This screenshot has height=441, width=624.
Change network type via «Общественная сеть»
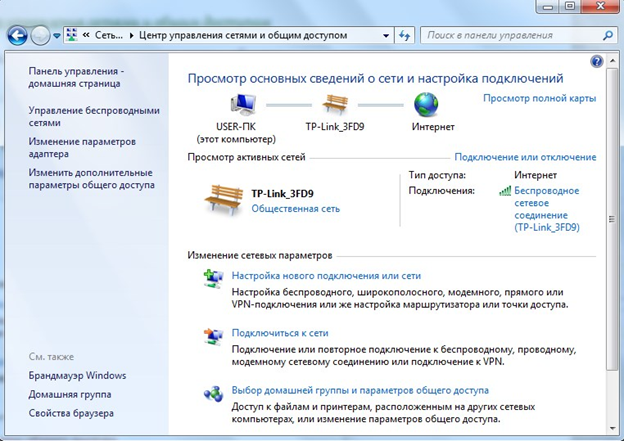(295, 209)
